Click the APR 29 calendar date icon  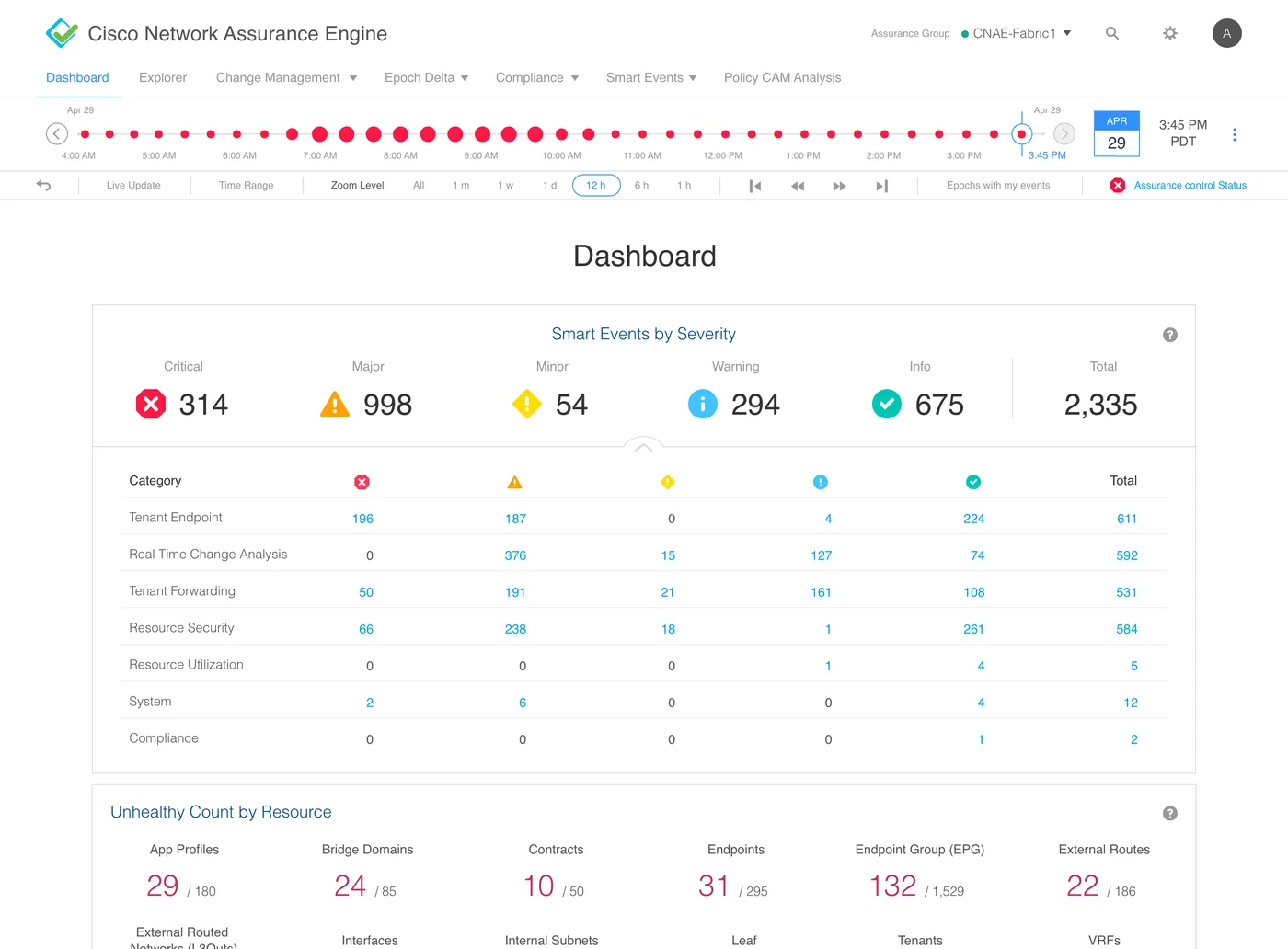1117,134
